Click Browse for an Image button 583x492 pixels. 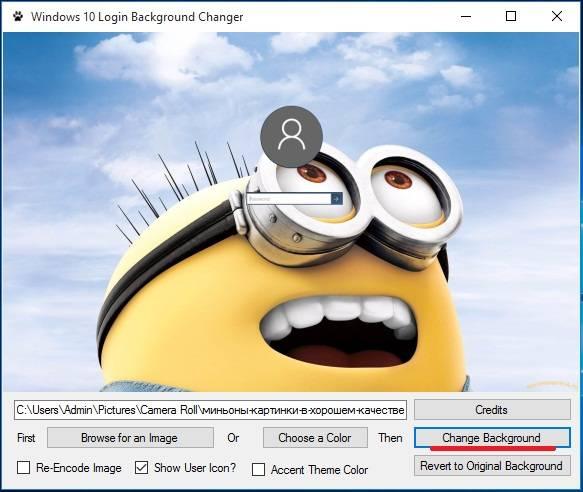point(130,438)
